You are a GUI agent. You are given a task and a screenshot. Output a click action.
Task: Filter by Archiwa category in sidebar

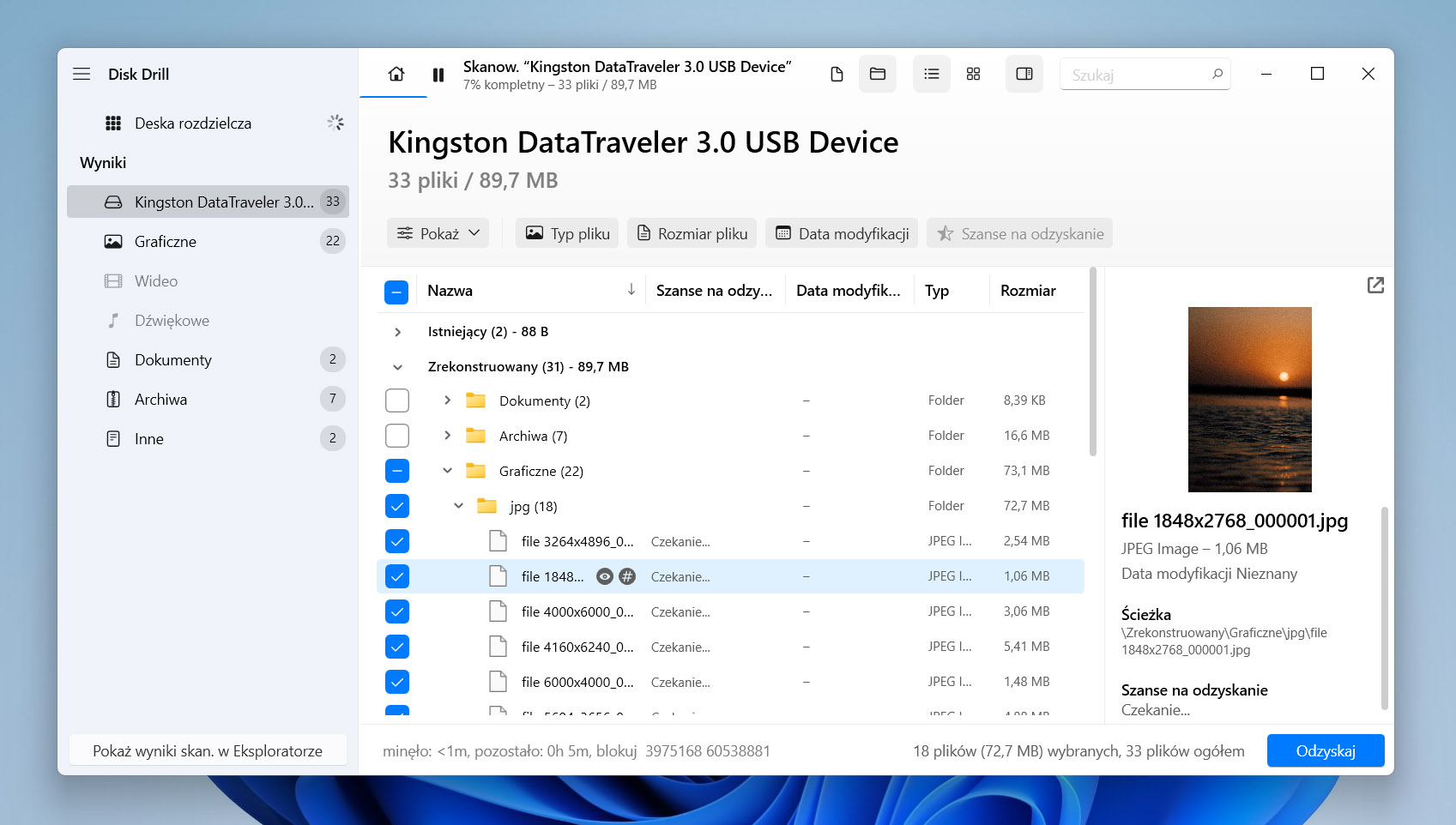[x=208, y=399]
